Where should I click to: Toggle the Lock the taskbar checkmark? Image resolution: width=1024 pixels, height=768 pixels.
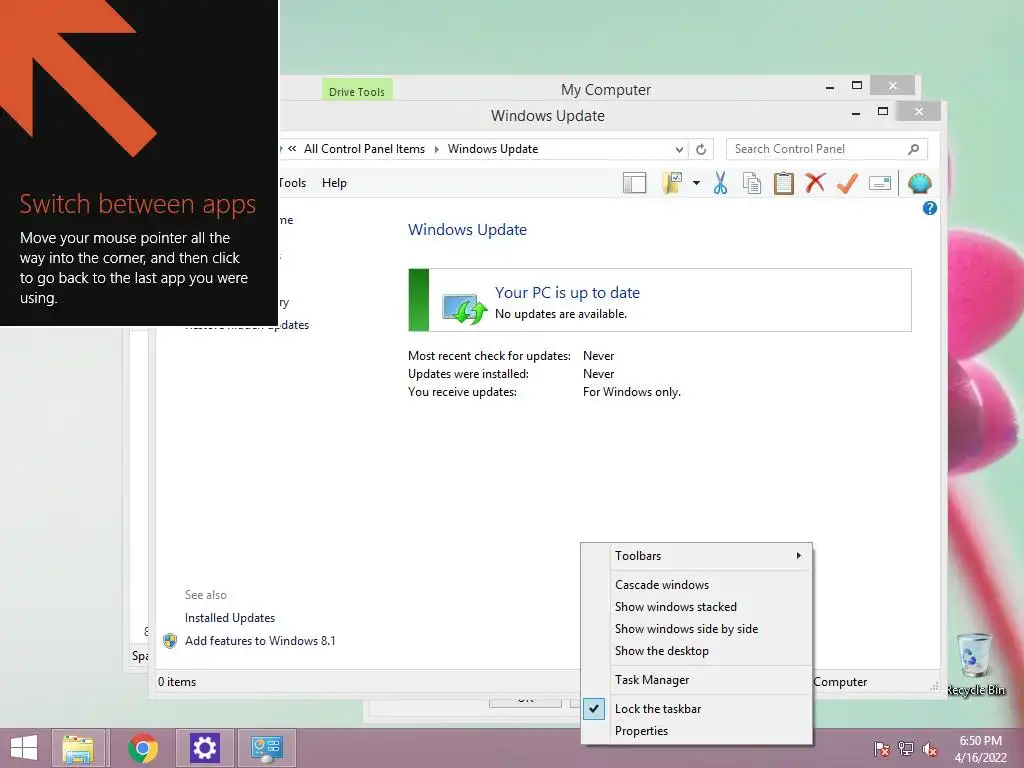(x=594, y=709)
